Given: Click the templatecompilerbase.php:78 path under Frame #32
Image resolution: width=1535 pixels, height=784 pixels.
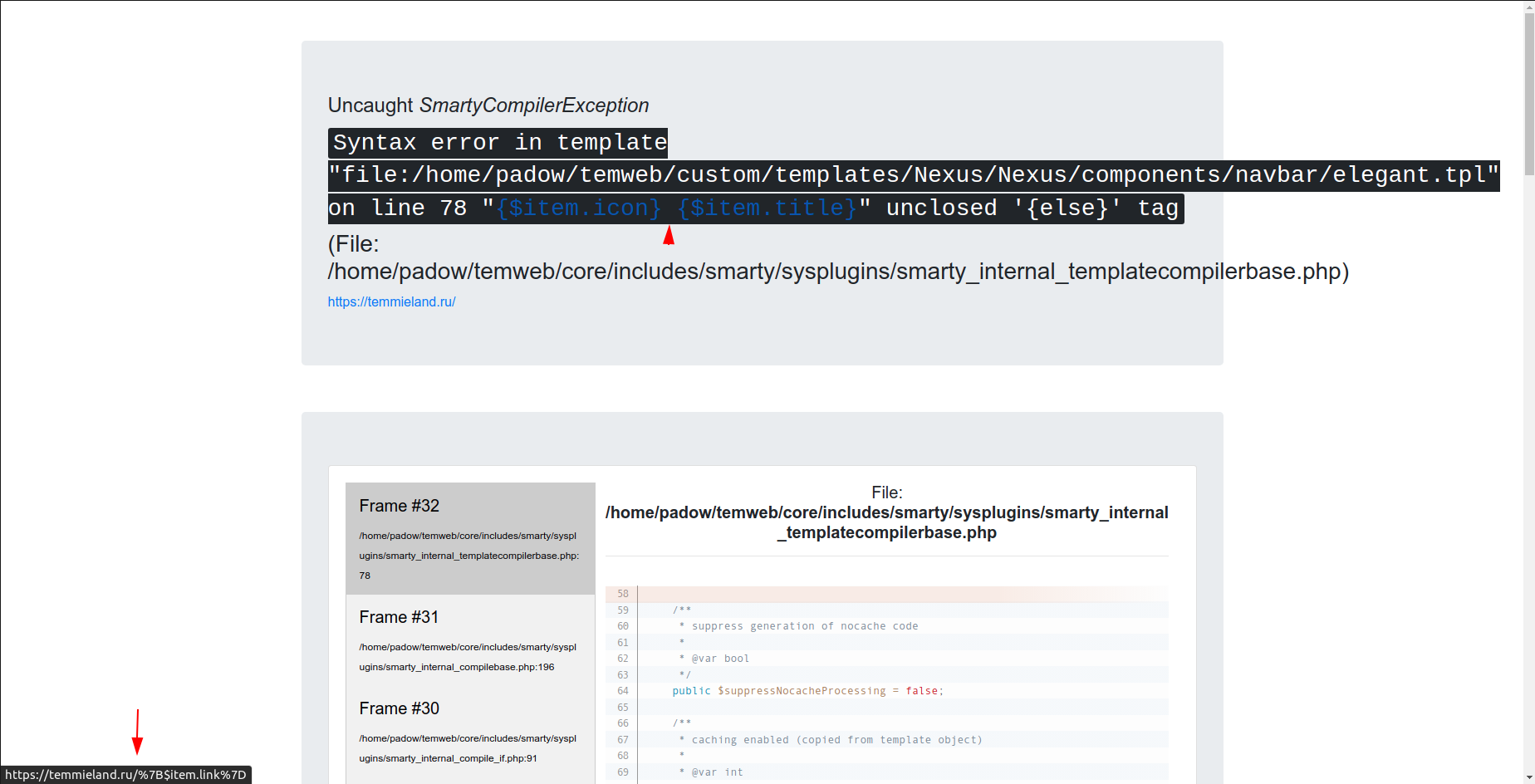Looking at the screenshot, I should [x=468, y=555].
